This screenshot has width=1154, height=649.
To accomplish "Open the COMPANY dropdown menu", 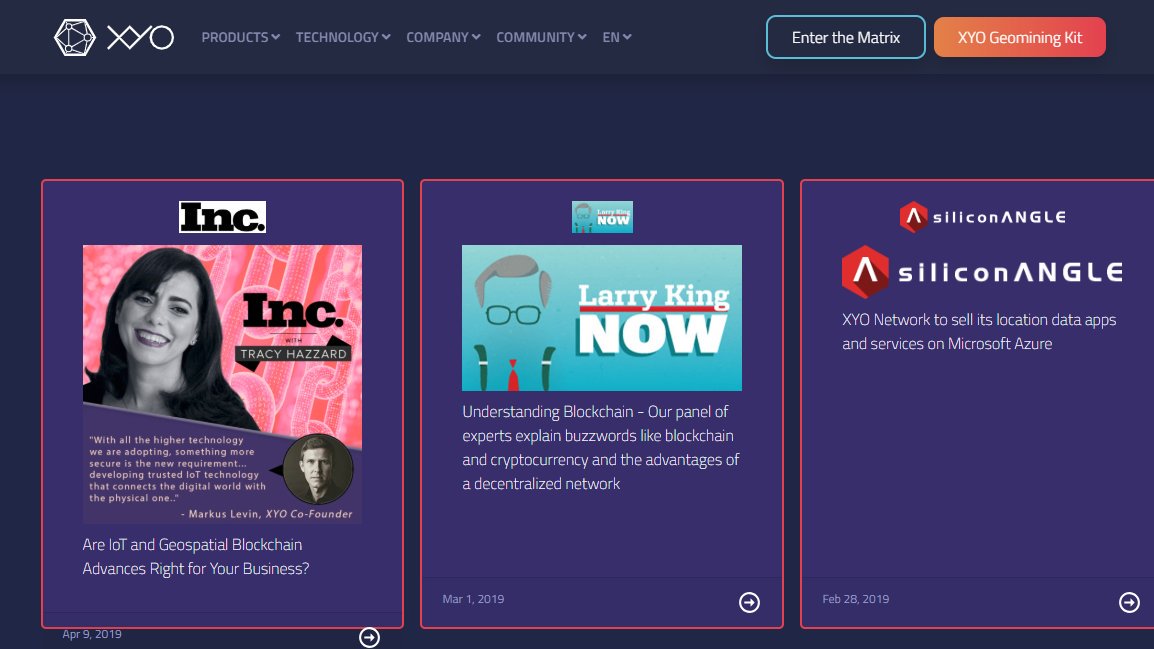I will [x=443, y=37].
